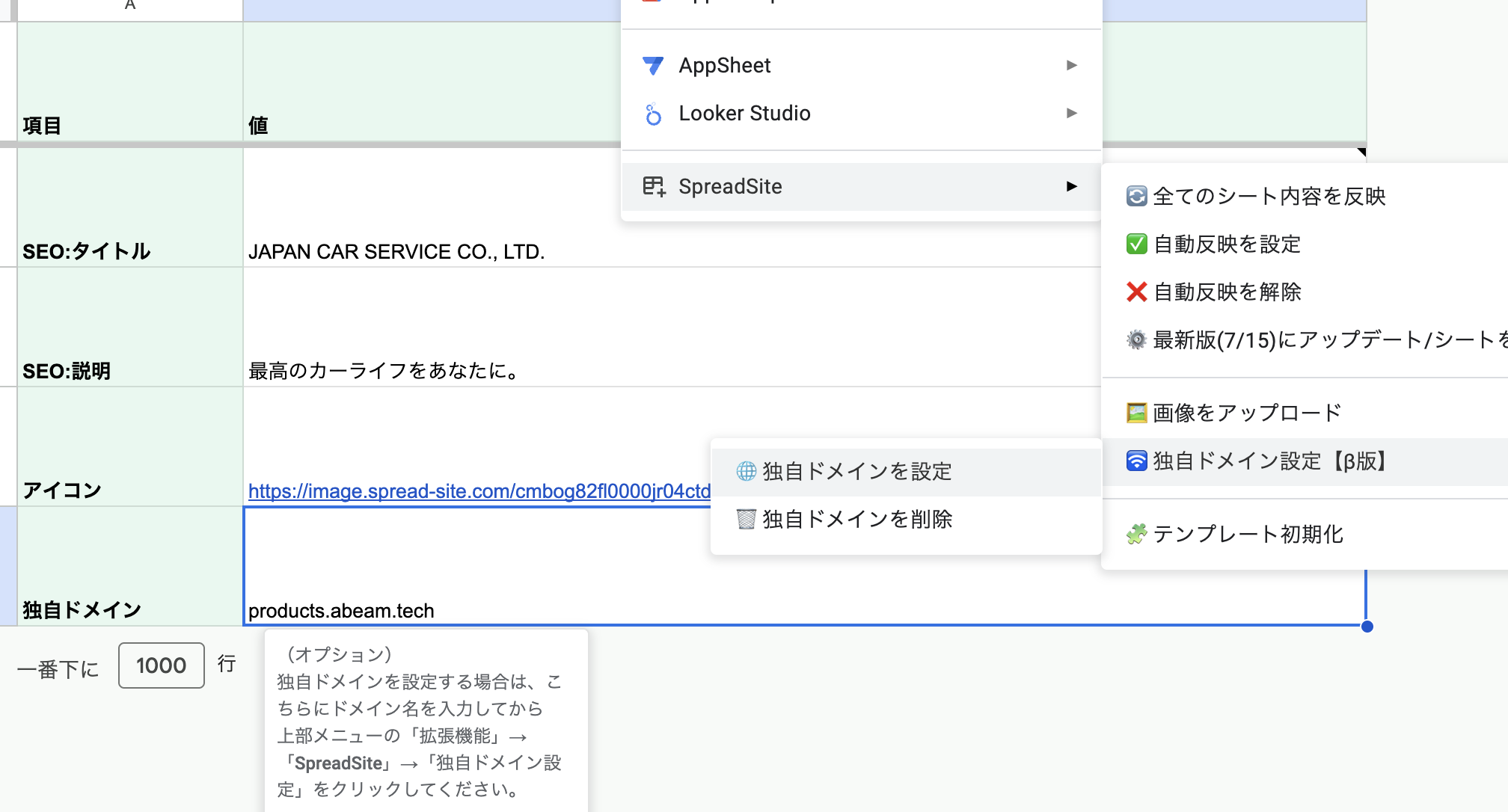Open the AppSheet menu entry
1508x812 pixels.
pos(862,66)
